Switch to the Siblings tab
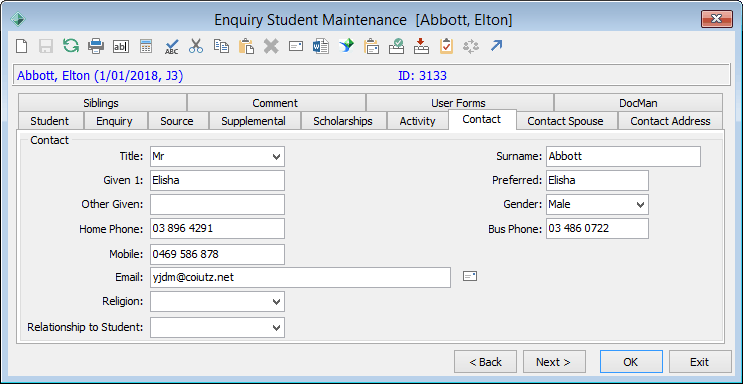This screenshot has width=743, height=384. [x=101, y=103]
